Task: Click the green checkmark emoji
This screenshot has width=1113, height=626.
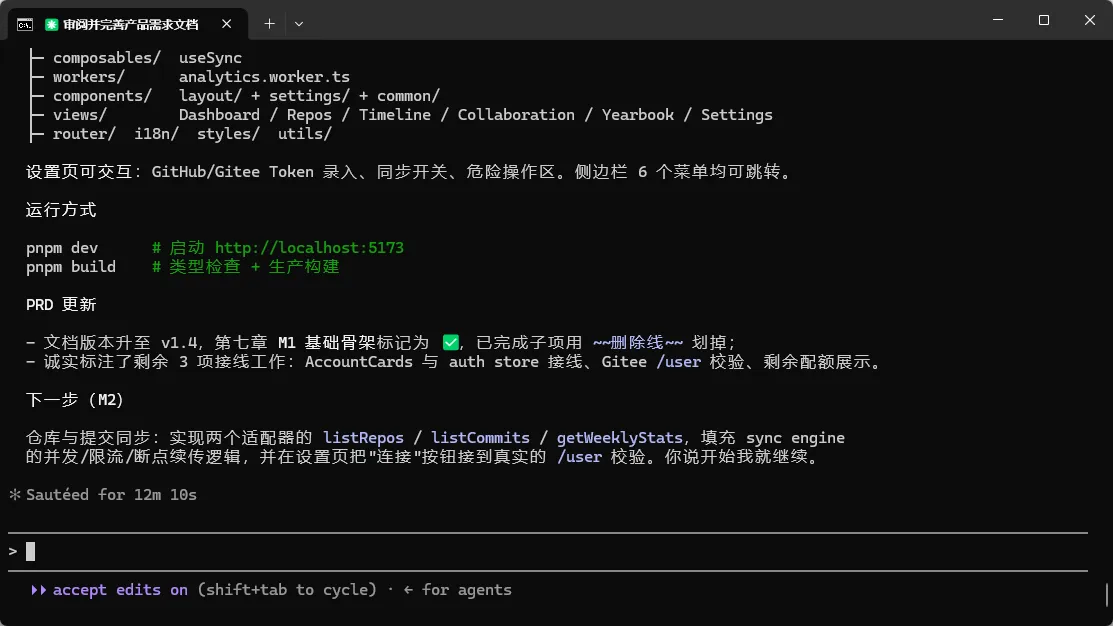Action: point(451,343)
